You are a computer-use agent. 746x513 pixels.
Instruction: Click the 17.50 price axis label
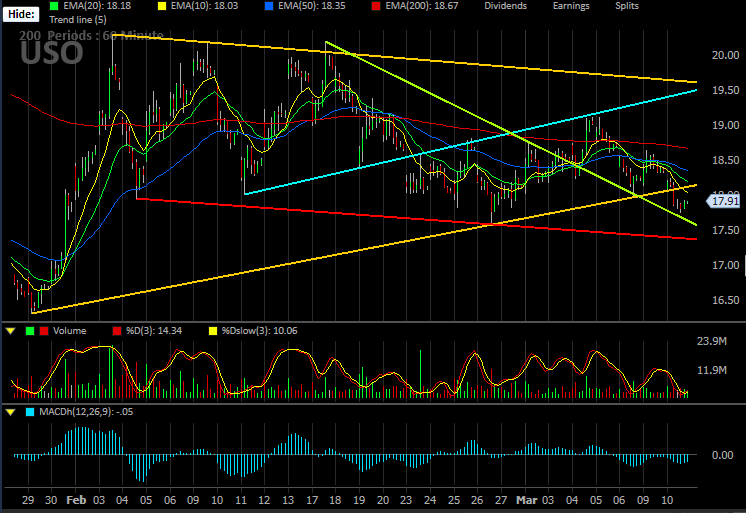click(726, 230)
